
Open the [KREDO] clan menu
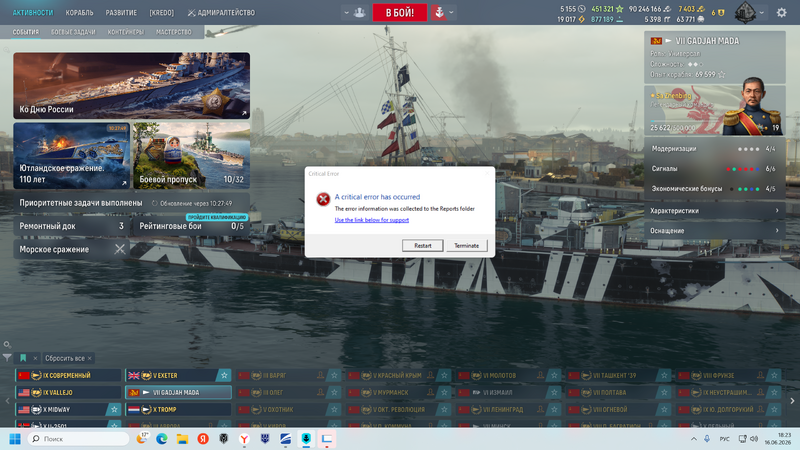click(x=161, y=12)
